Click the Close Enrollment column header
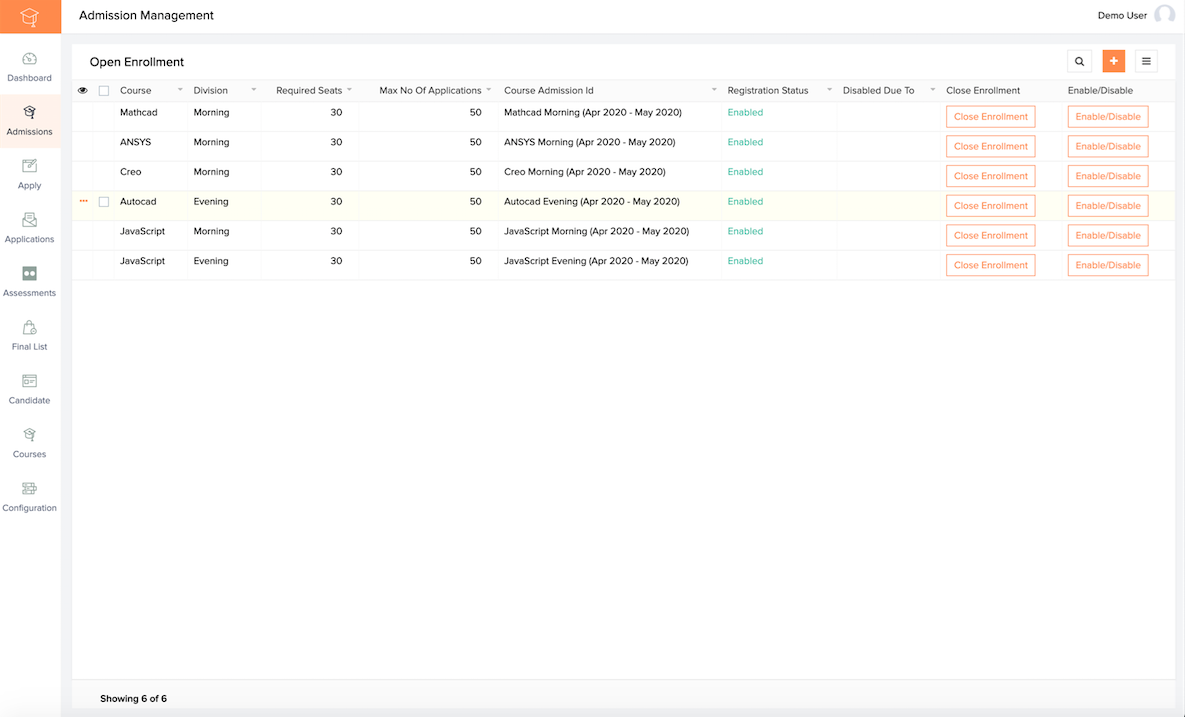 click(x=983, y=91)
